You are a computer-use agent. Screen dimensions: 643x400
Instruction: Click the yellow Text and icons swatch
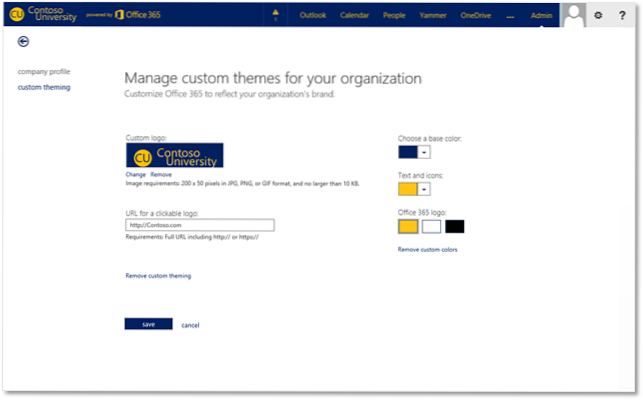[408, 189]
